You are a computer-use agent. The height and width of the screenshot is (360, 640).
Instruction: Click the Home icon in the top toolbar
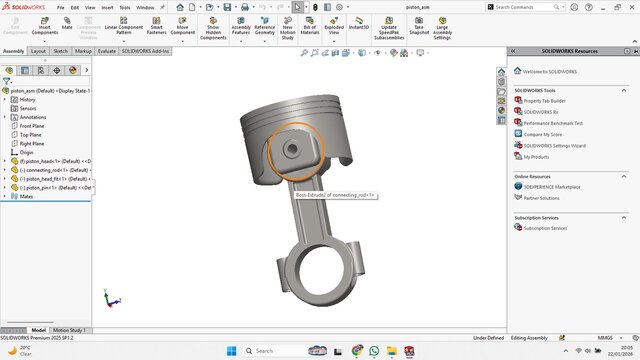(x=180, y=7)
